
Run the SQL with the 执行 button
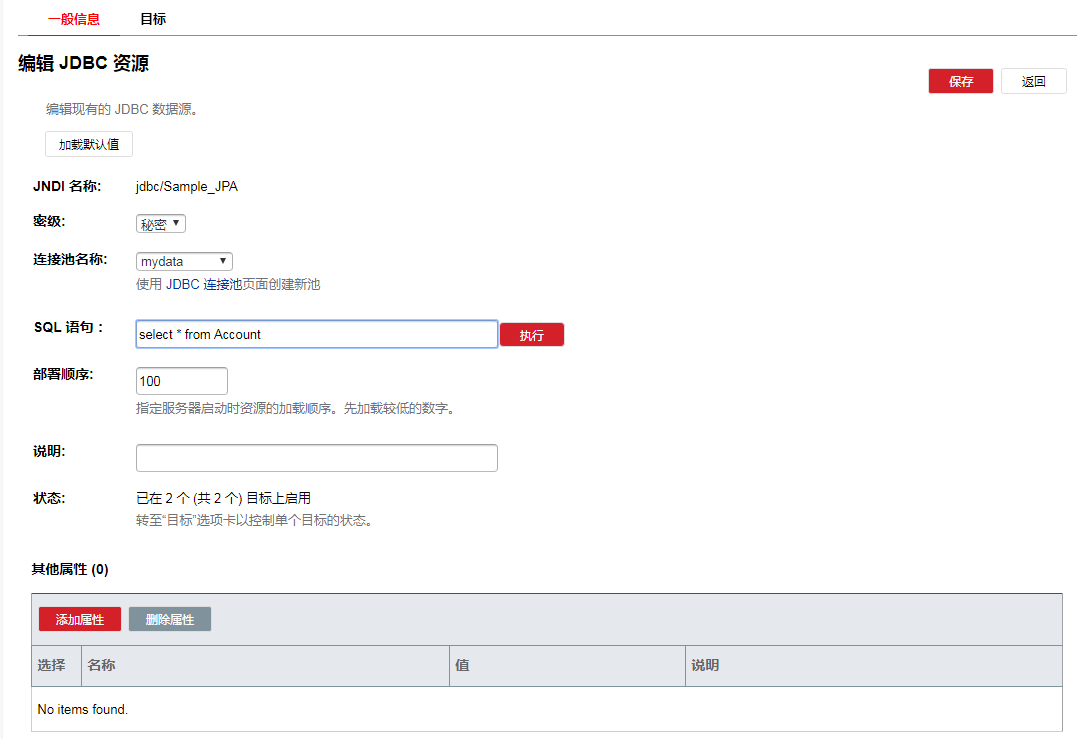(x=531, y=335)
